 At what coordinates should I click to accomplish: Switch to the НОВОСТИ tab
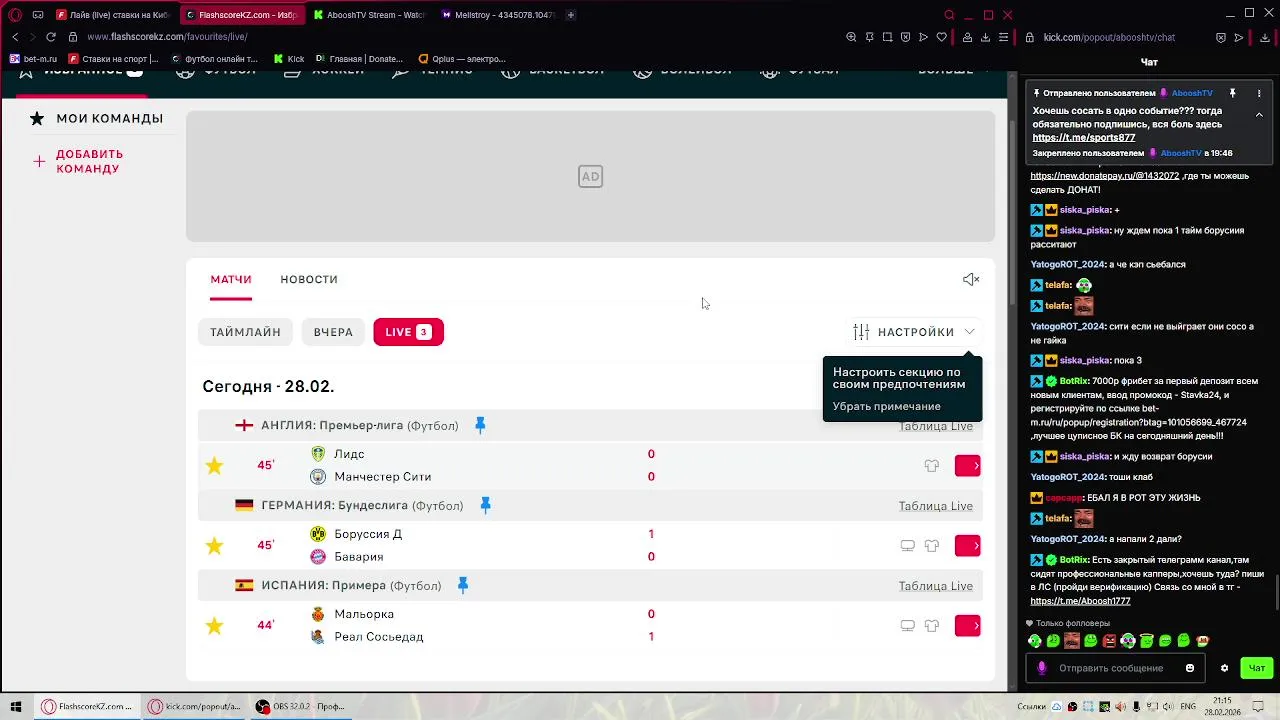click(x=309, y=279)
